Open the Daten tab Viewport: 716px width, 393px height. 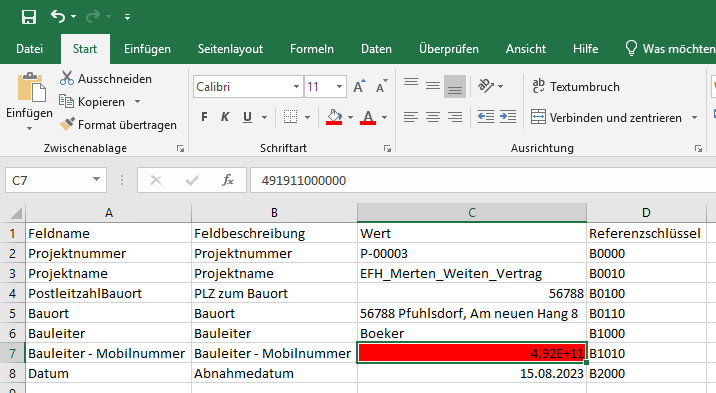tap(376, 49)
